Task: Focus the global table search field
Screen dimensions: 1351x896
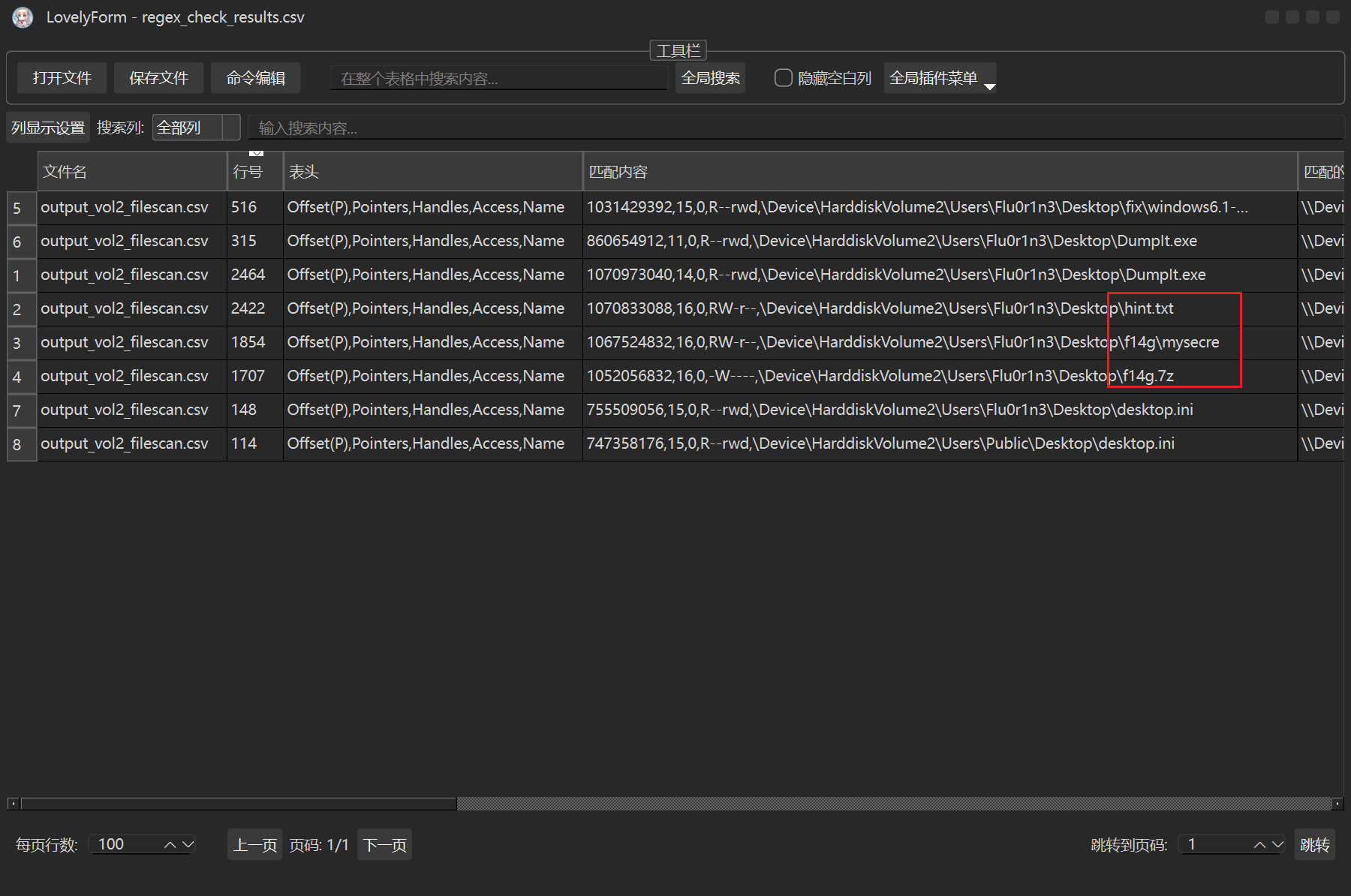Action: 498,78
